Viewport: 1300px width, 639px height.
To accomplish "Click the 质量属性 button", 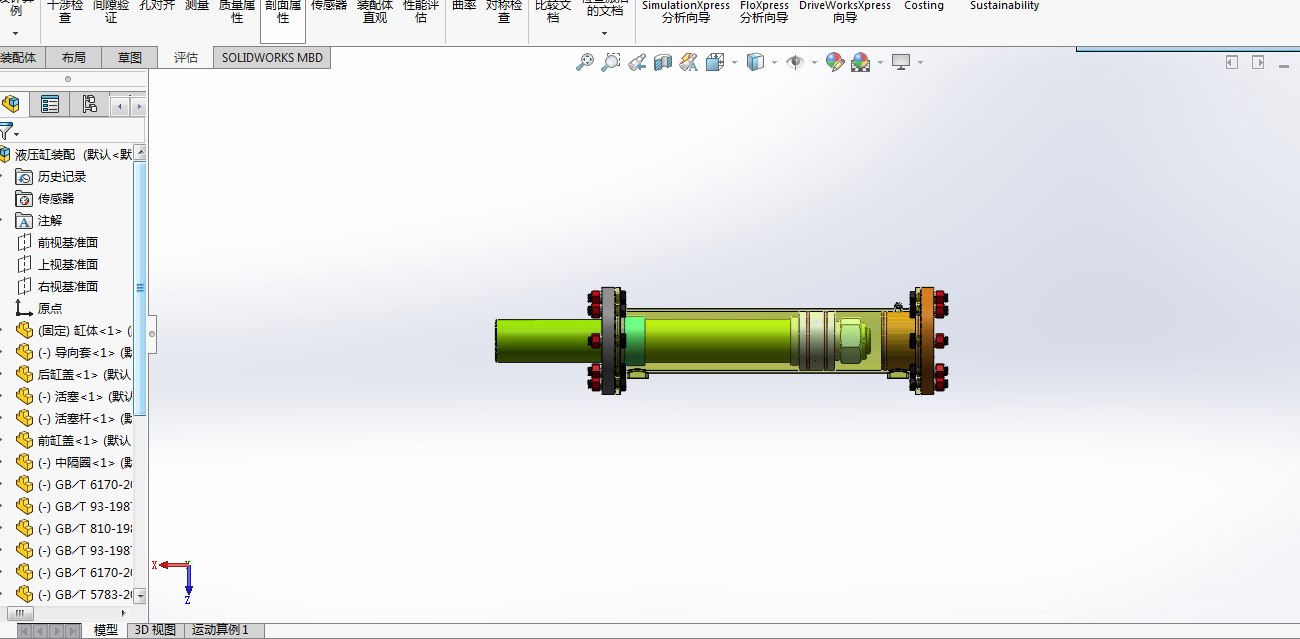I will [x=237, y=12].
